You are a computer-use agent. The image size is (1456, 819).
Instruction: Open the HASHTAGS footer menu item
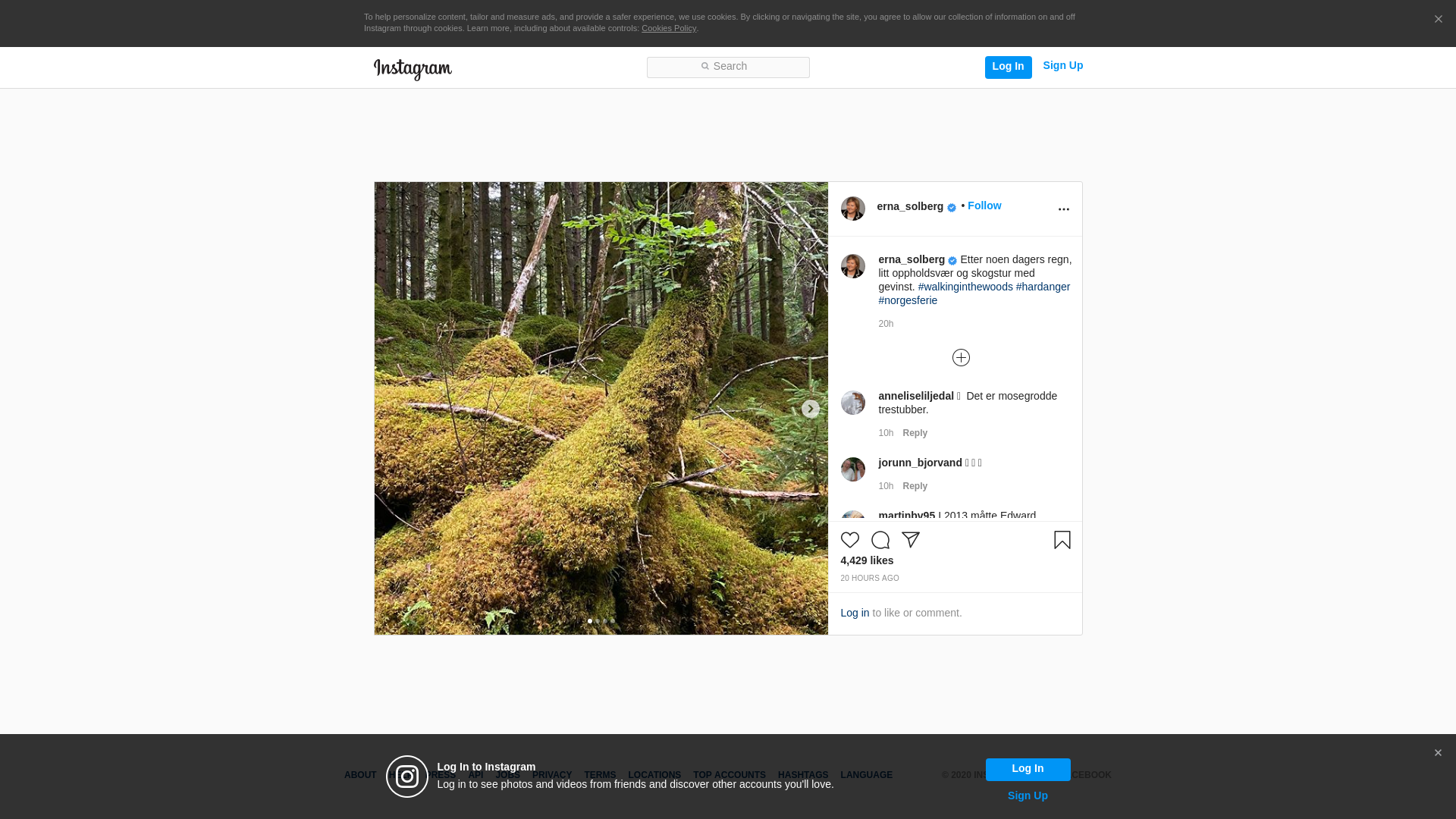point(802,775)
